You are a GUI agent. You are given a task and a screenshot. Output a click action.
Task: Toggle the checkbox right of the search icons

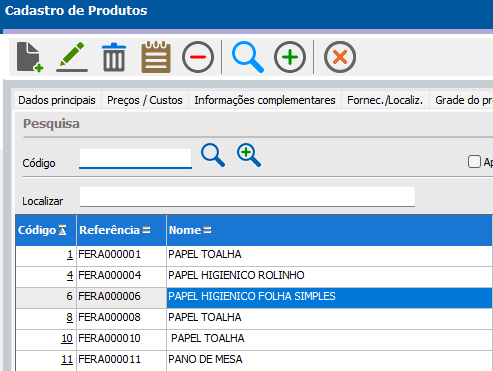(x=474, y=162)
